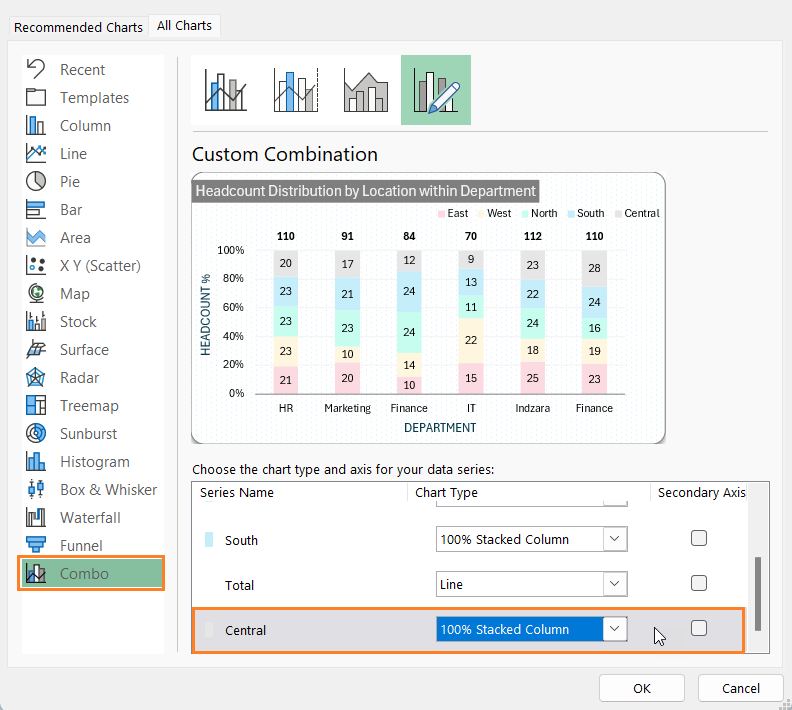Image resolution: width=792 pixels, height=710 pixels.
Task: Choose the Surface chart icon
Action: (36, 349)
